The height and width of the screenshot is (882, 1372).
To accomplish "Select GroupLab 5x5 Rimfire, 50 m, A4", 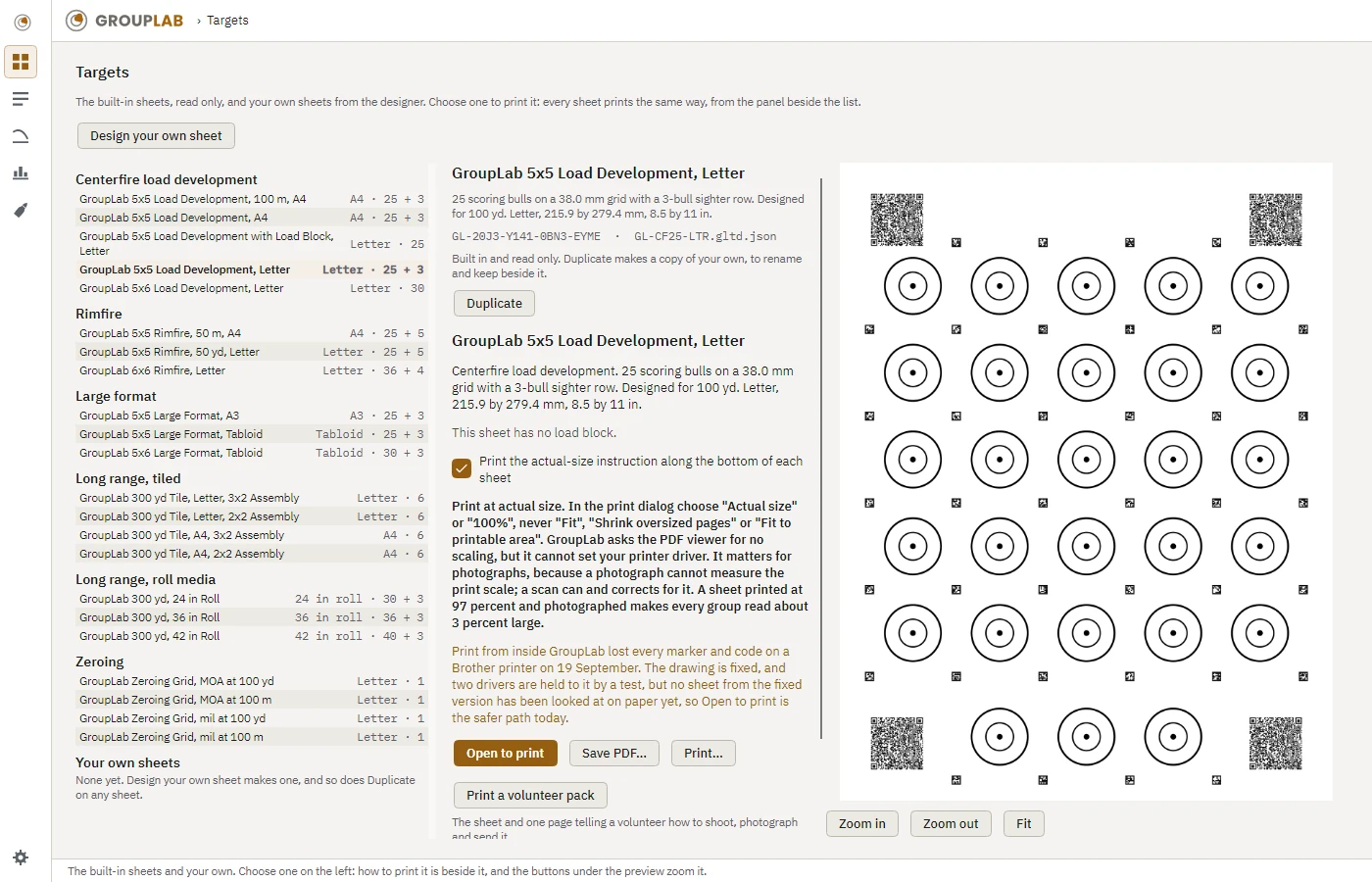I will tap(252, 333).
